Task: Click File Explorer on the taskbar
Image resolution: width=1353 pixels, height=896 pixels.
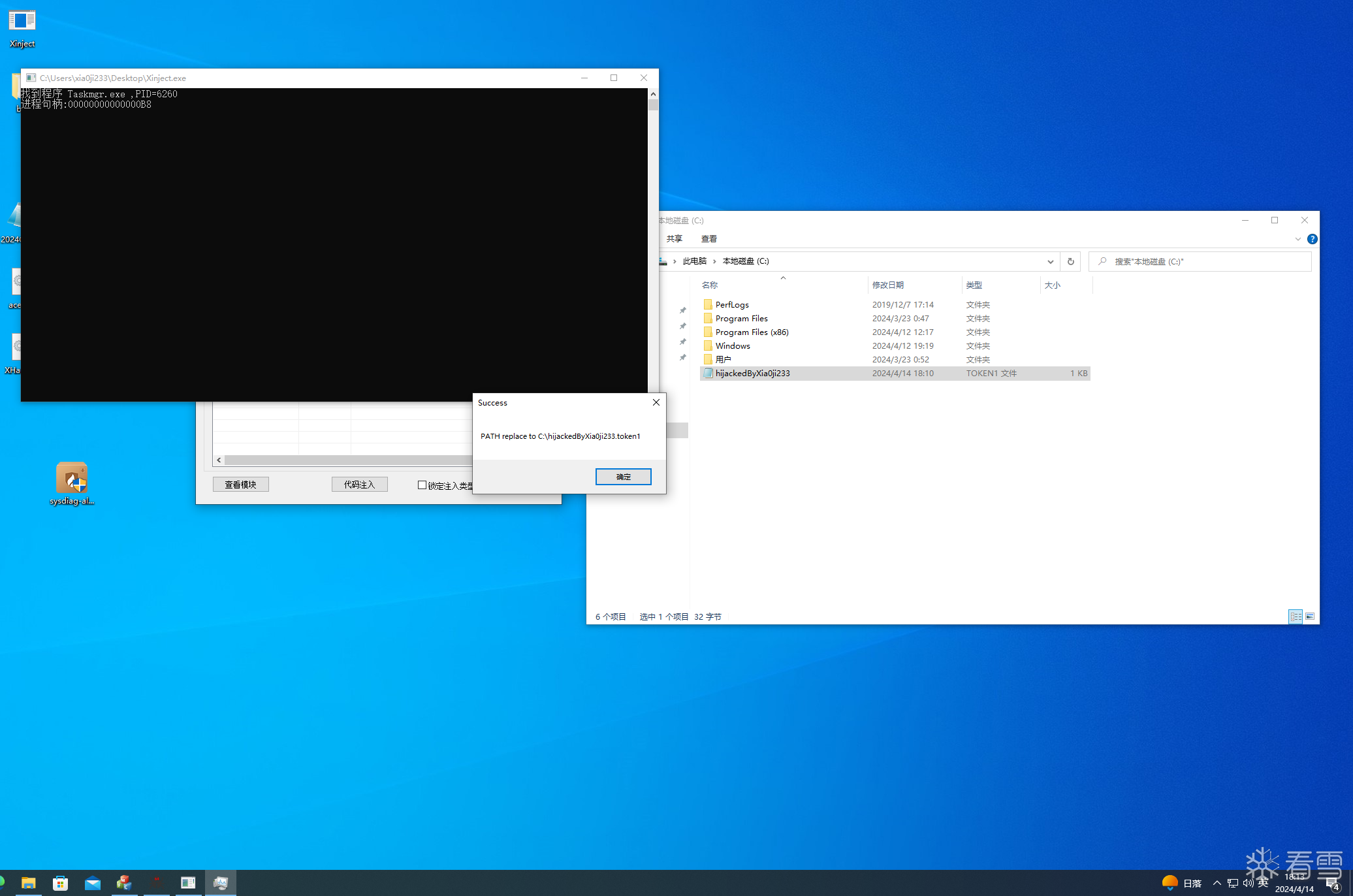Action: pyautogui.click(x=28, y=883)
